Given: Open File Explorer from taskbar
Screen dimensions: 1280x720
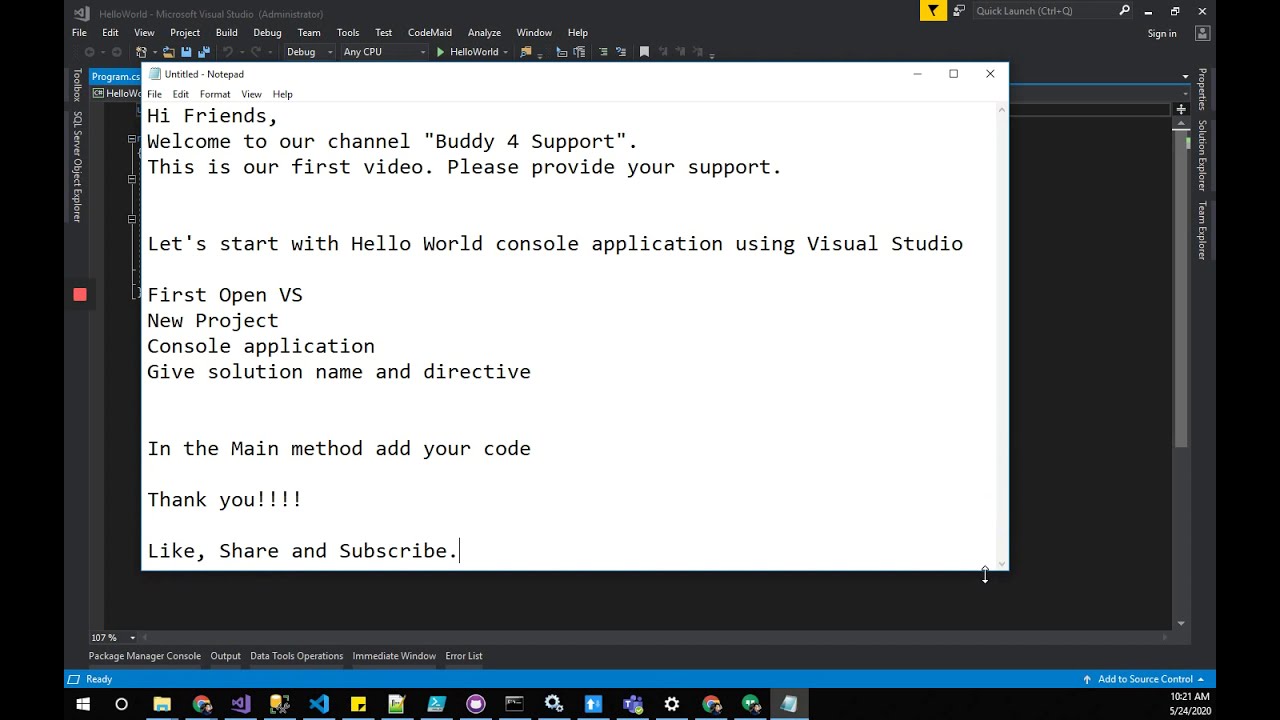Looking at the screenshot, I should click(x=162, y=704).
